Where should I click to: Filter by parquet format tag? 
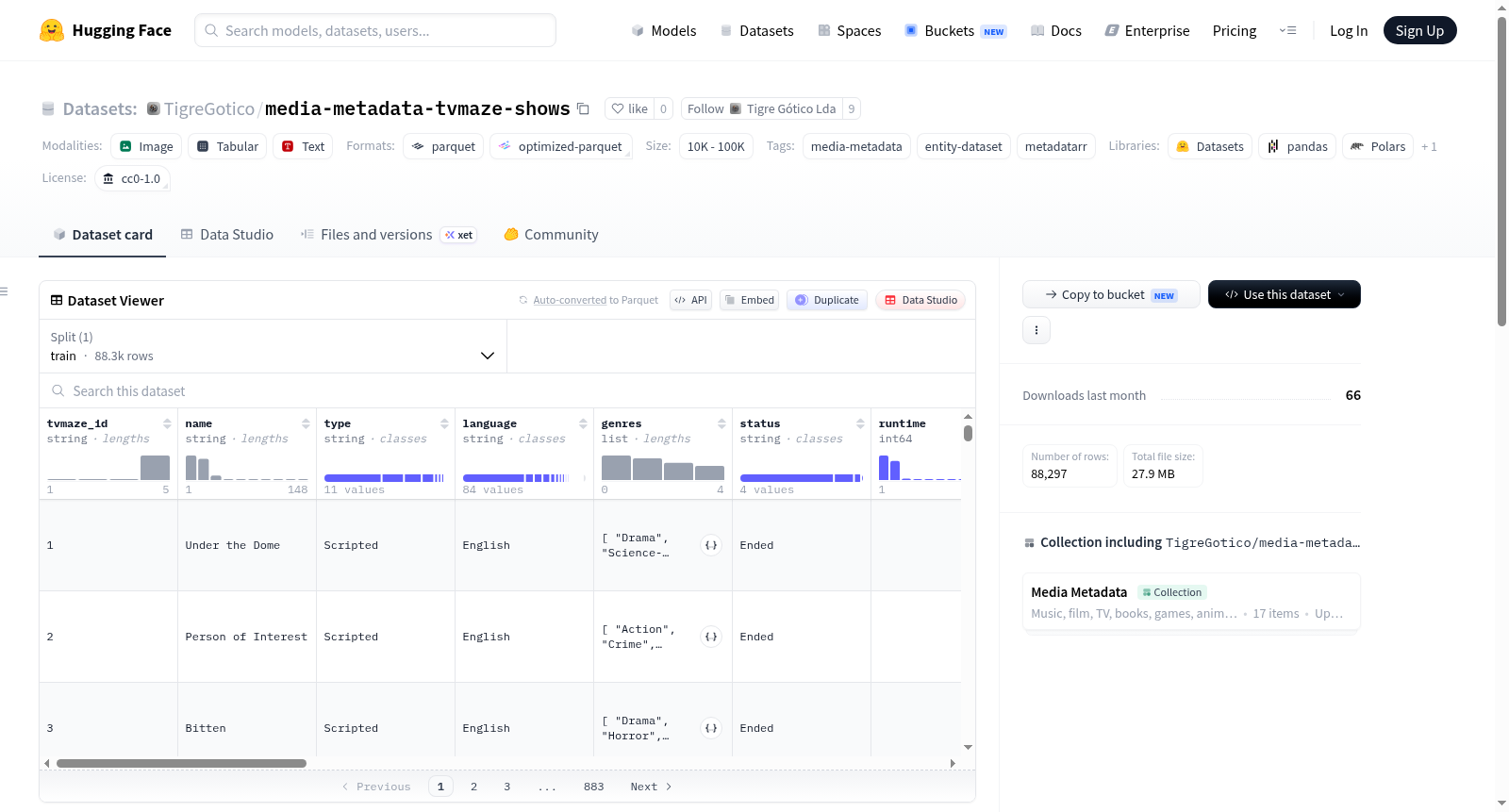pos(443,146)
